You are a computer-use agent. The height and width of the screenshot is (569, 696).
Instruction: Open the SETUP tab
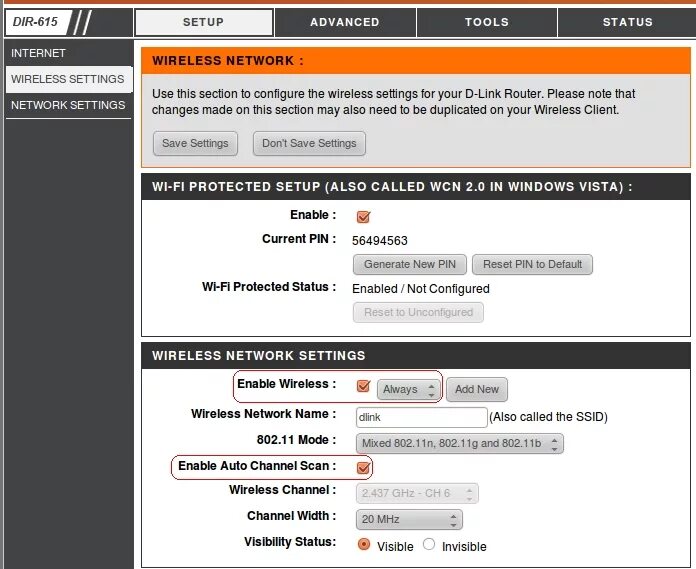[204, 22]
